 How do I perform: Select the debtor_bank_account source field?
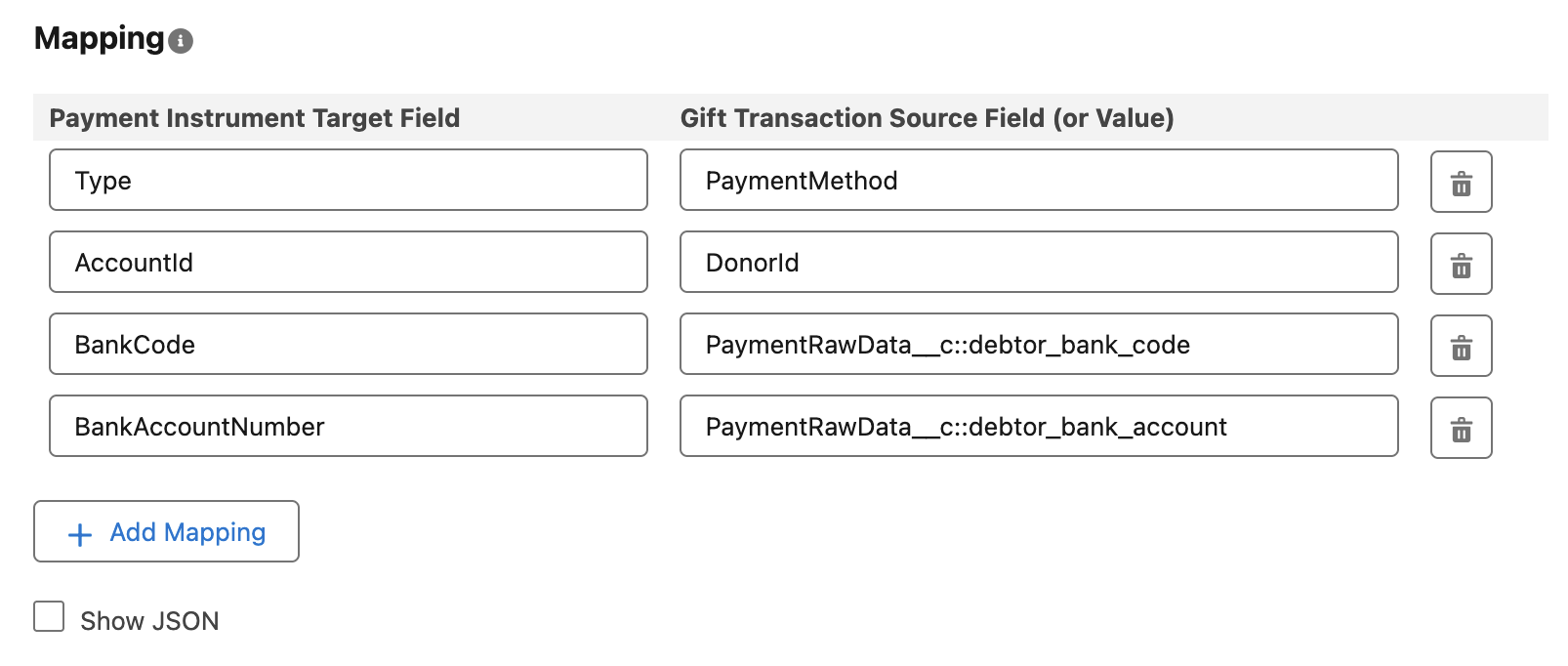coord(1039,427)
